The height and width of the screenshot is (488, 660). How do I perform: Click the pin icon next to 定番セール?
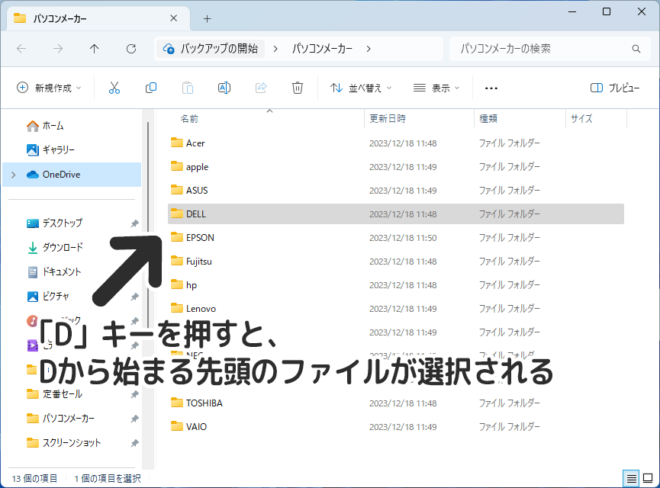pos(135,395)
